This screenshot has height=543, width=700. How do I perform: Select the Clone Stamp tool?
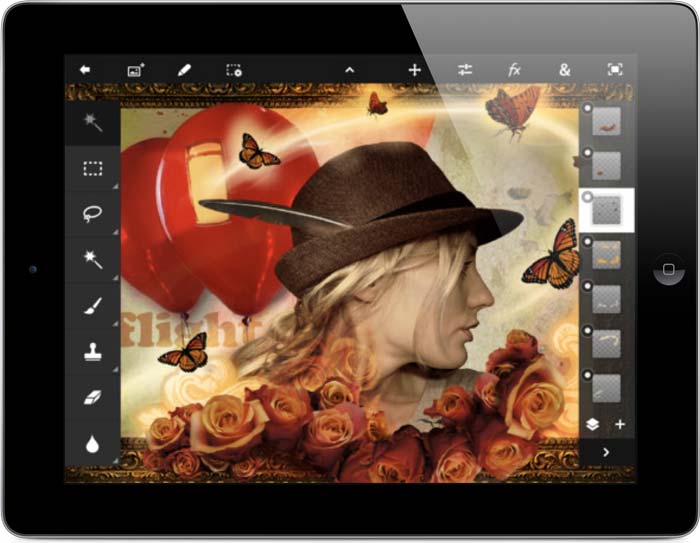[92, 352]
